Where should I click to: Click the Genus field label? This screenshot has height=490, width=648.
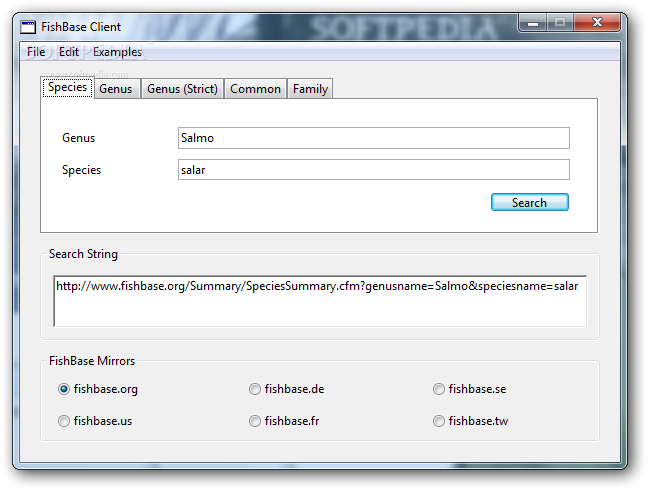[79, 138]
